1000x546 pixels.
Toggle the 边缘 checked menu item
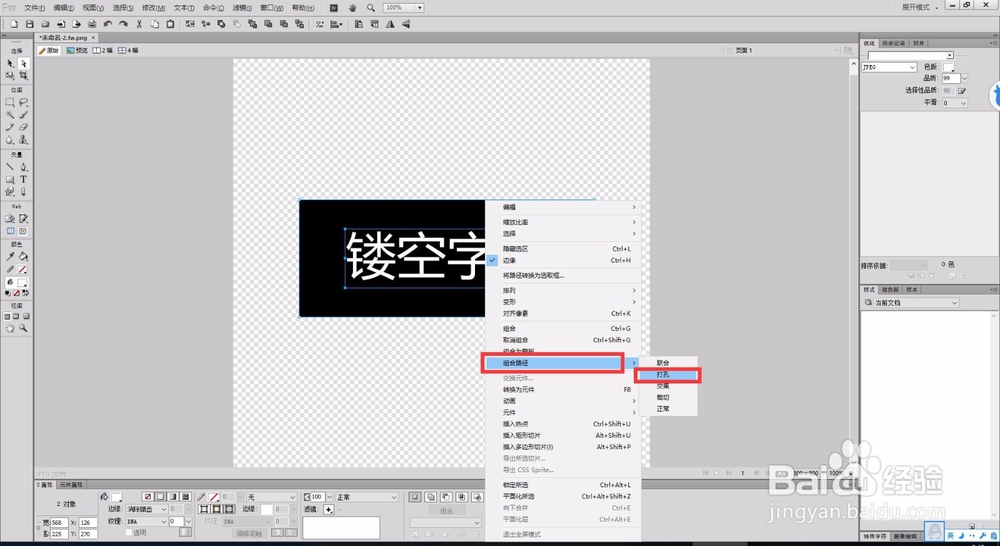(x=560, y=260)
